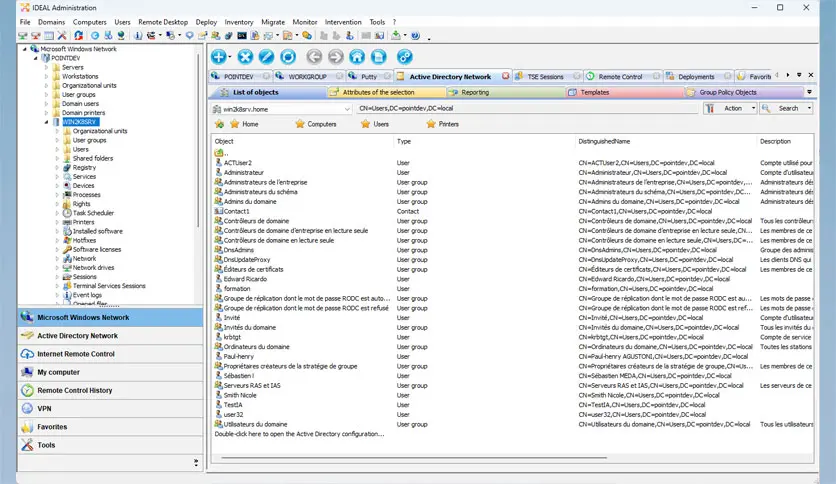Click the horizontal scrollbar under object list
836x484 pixels.
pyautogui.click(x=414, y=457)
